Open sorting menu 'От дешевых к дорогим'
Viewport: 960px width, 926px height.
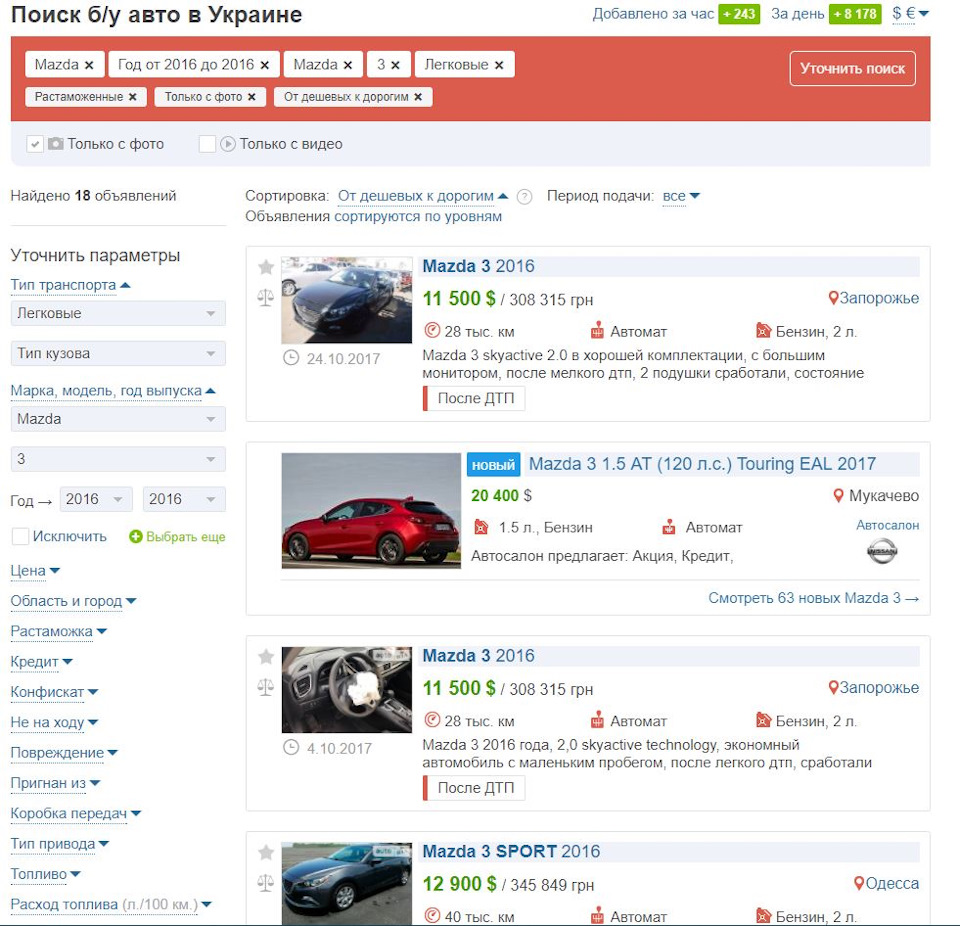[x=423, y=196]
